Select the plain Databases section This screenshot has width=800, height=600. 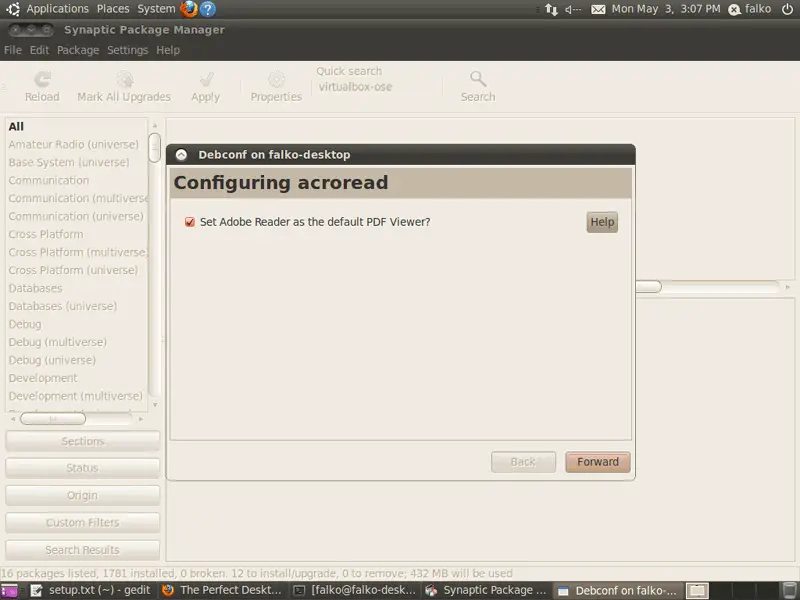[x=77, y=288]
